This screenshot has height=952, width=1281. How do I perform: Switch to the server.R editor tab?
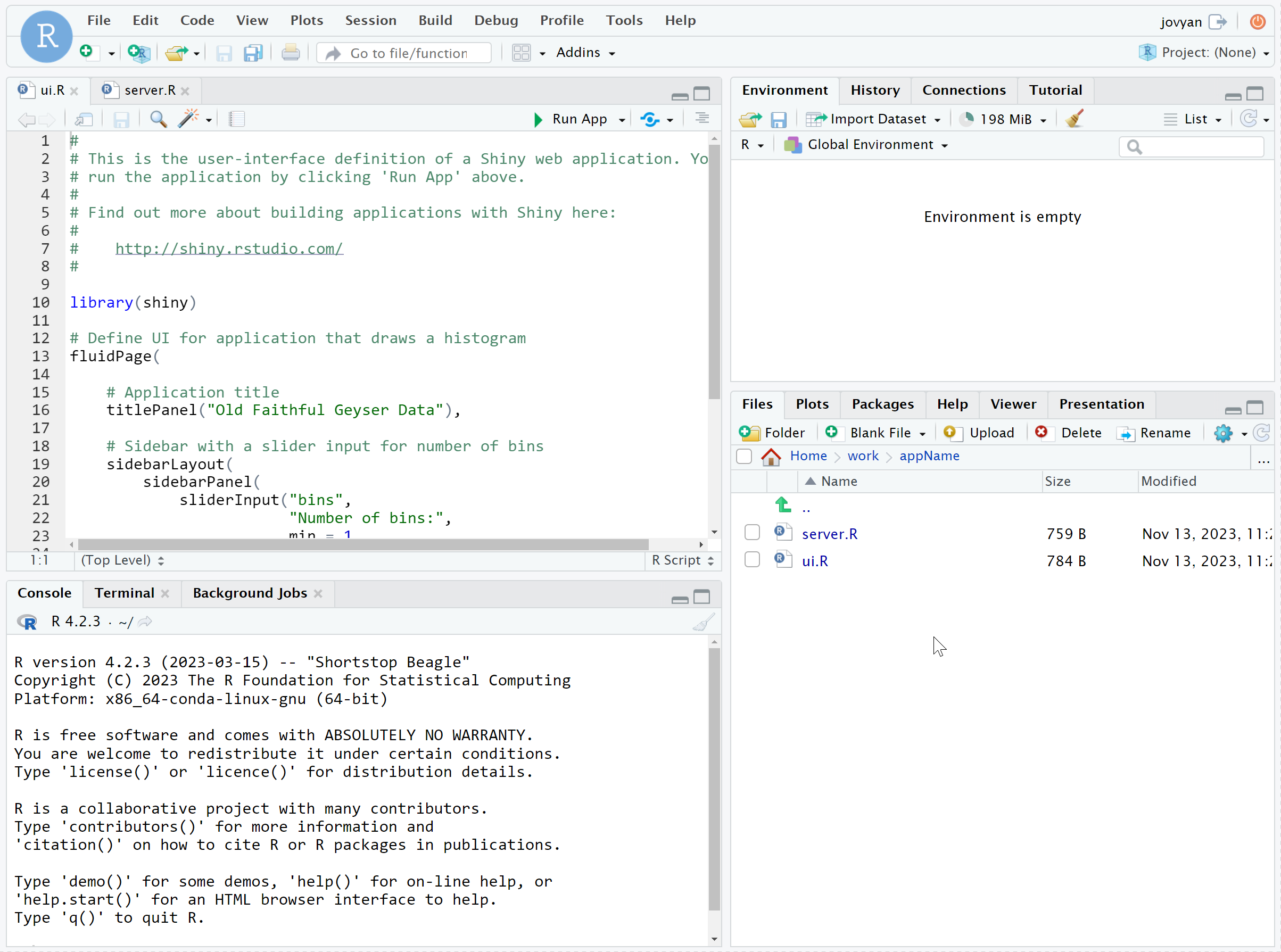tap(149, 90)
